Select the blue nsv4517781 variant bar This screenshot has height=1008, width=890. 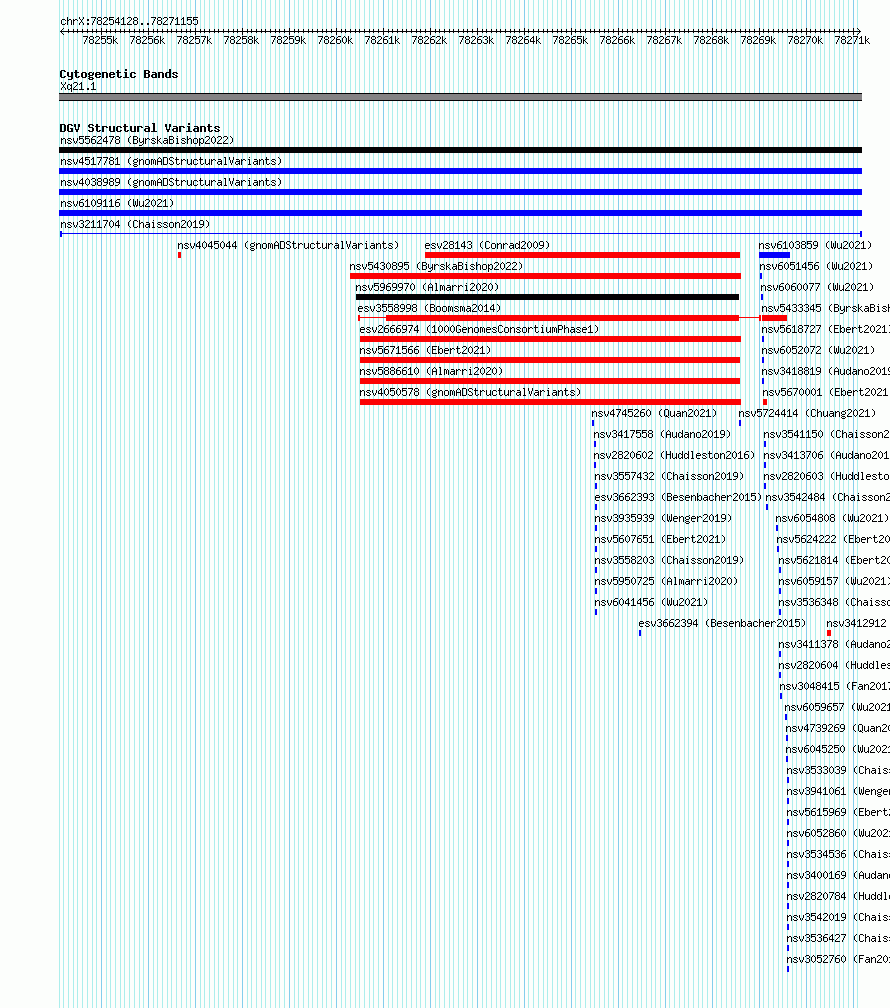pyautogui.click(x=460, y=171)
